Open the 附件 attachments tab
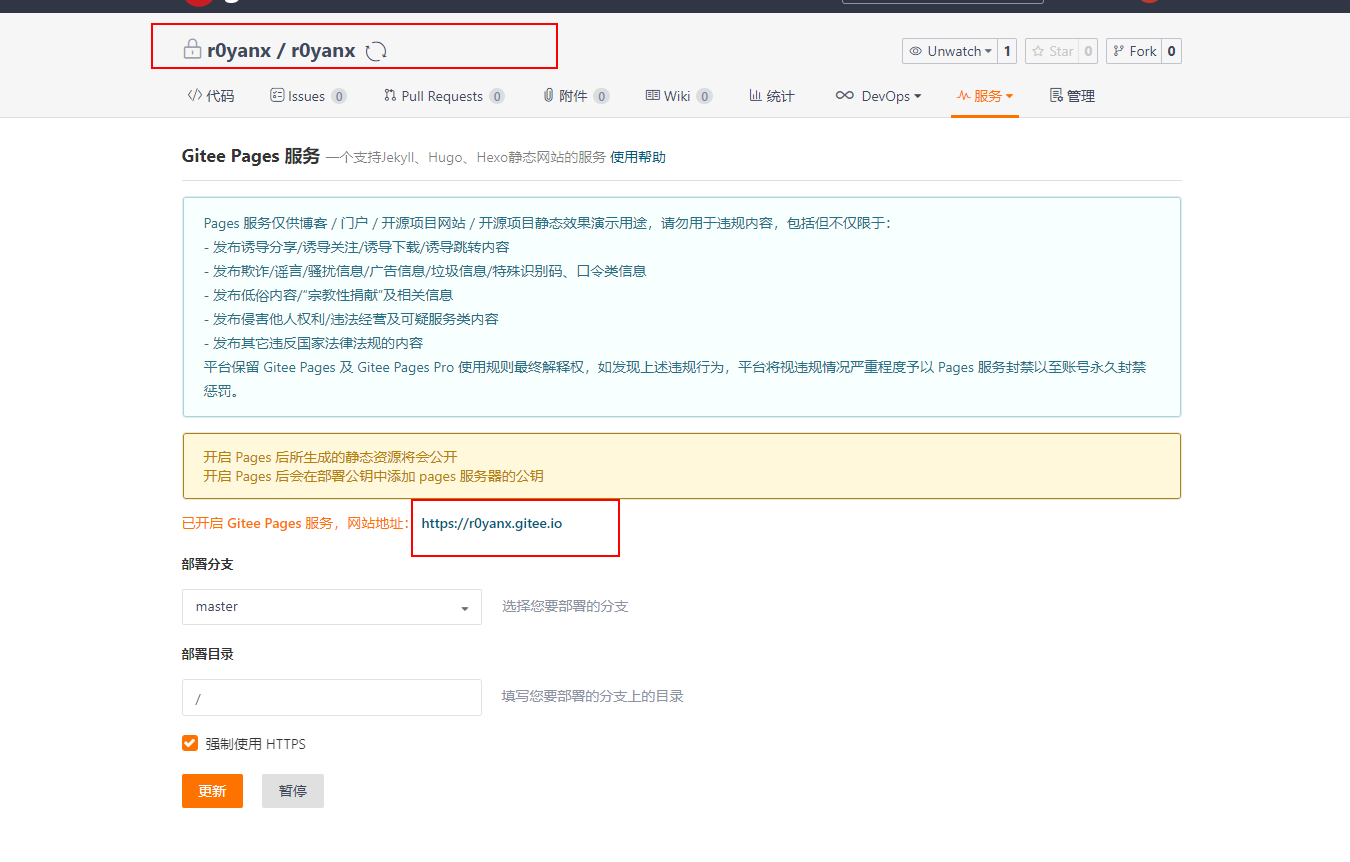 point(573,96)
